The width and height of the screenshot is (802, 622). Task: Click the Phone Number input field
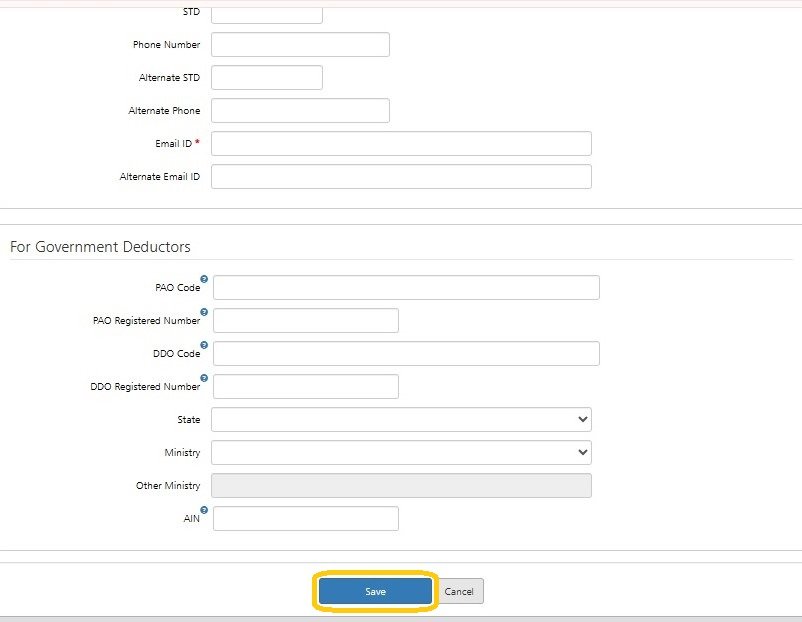(x=300, y=44)
